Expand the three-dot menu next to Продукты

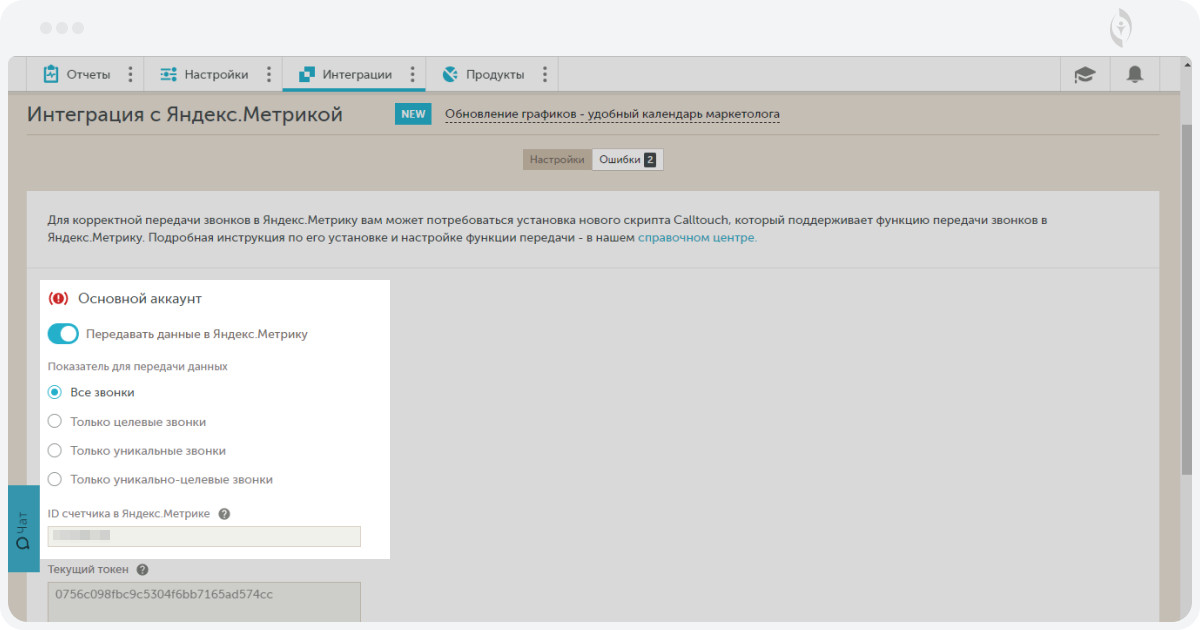(x=545, y=74)
